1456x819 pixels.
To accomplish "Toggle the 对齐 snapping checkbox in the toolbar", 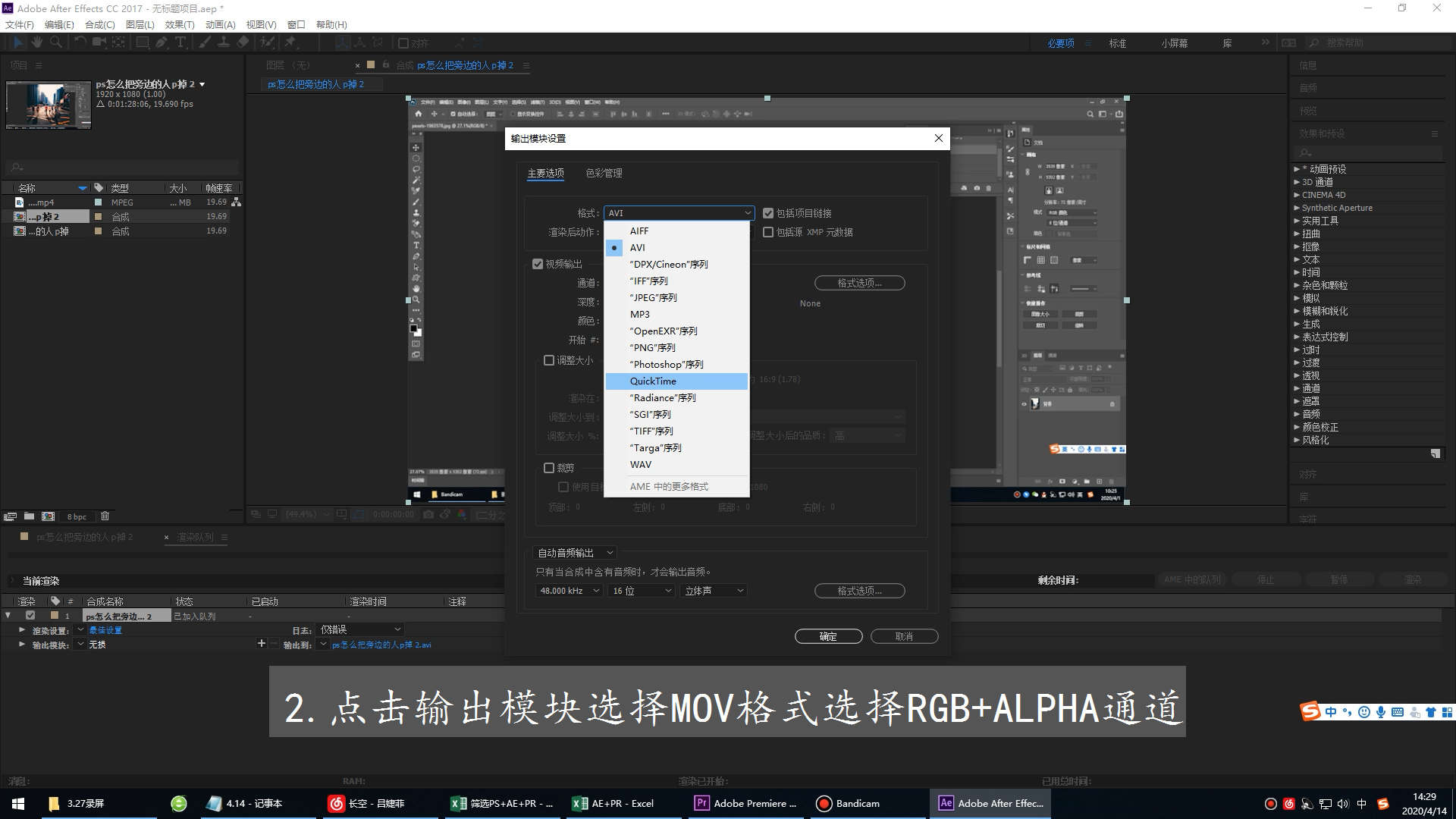I will pos(403,43).
